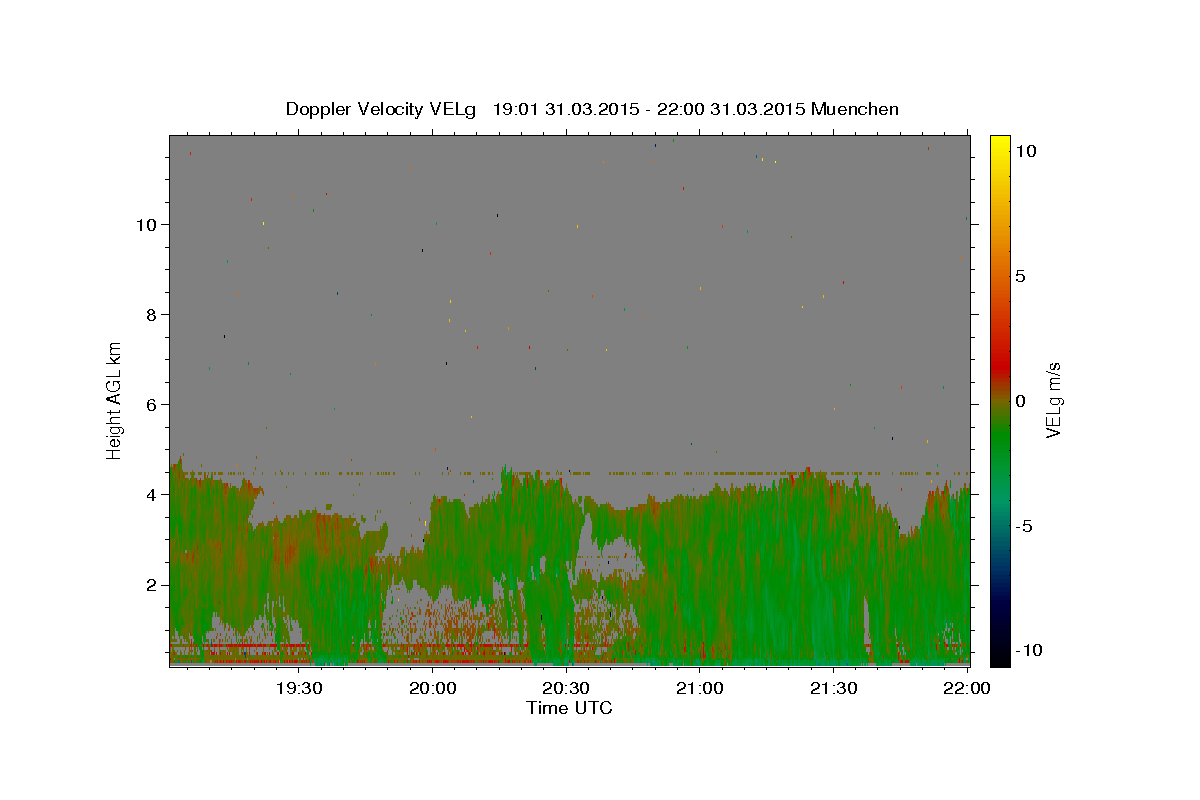Viewport: 1200px width, 800px height.
Task: Click the '22:00' time axis label
Action: click(967, 688)
